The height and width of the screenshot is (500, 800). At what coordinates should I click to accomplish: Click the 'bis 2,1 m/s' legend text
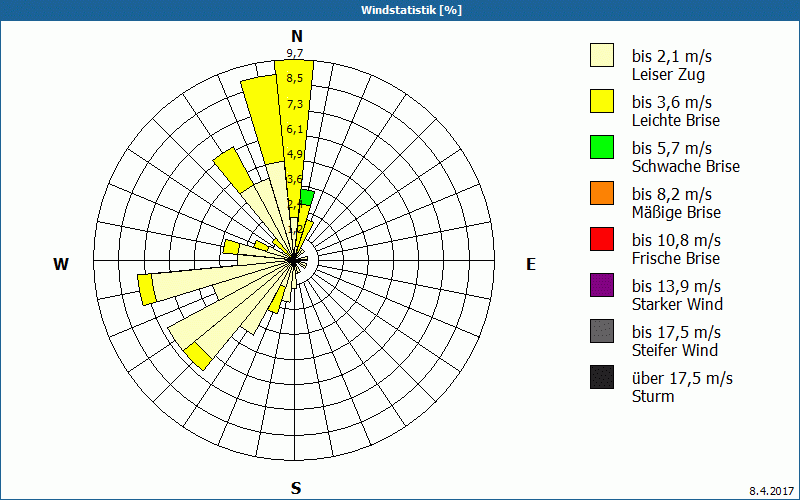[x=671, y=56]
